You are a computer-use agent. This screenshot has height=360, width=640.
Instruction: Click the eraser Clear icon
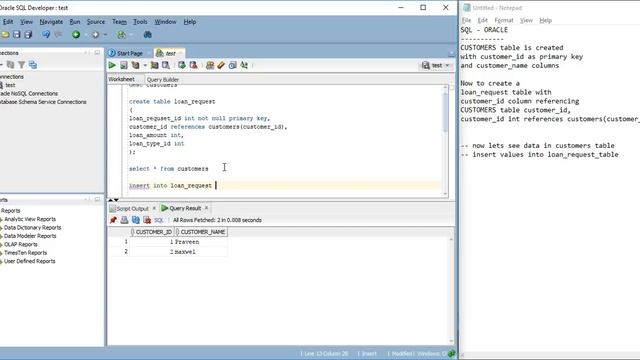tap(221, 65)
